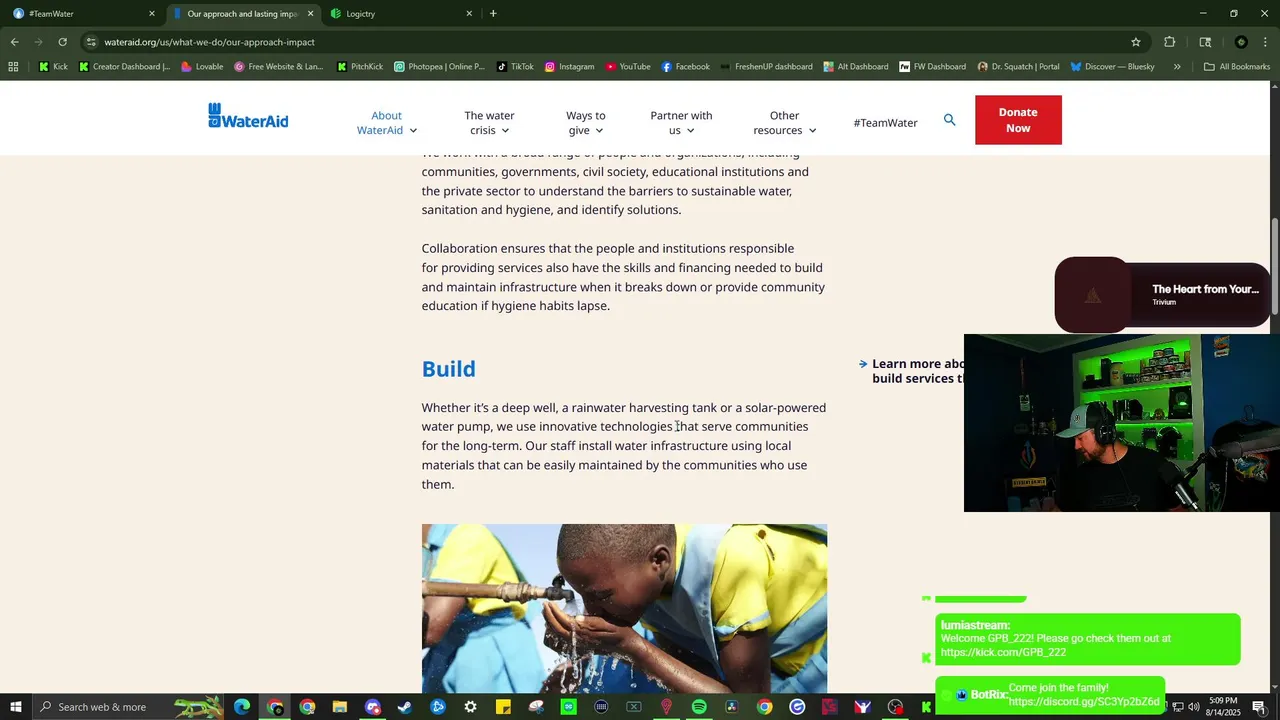Open the All Bookmarks folder

pyautogui.click(x=1237, y=67)
